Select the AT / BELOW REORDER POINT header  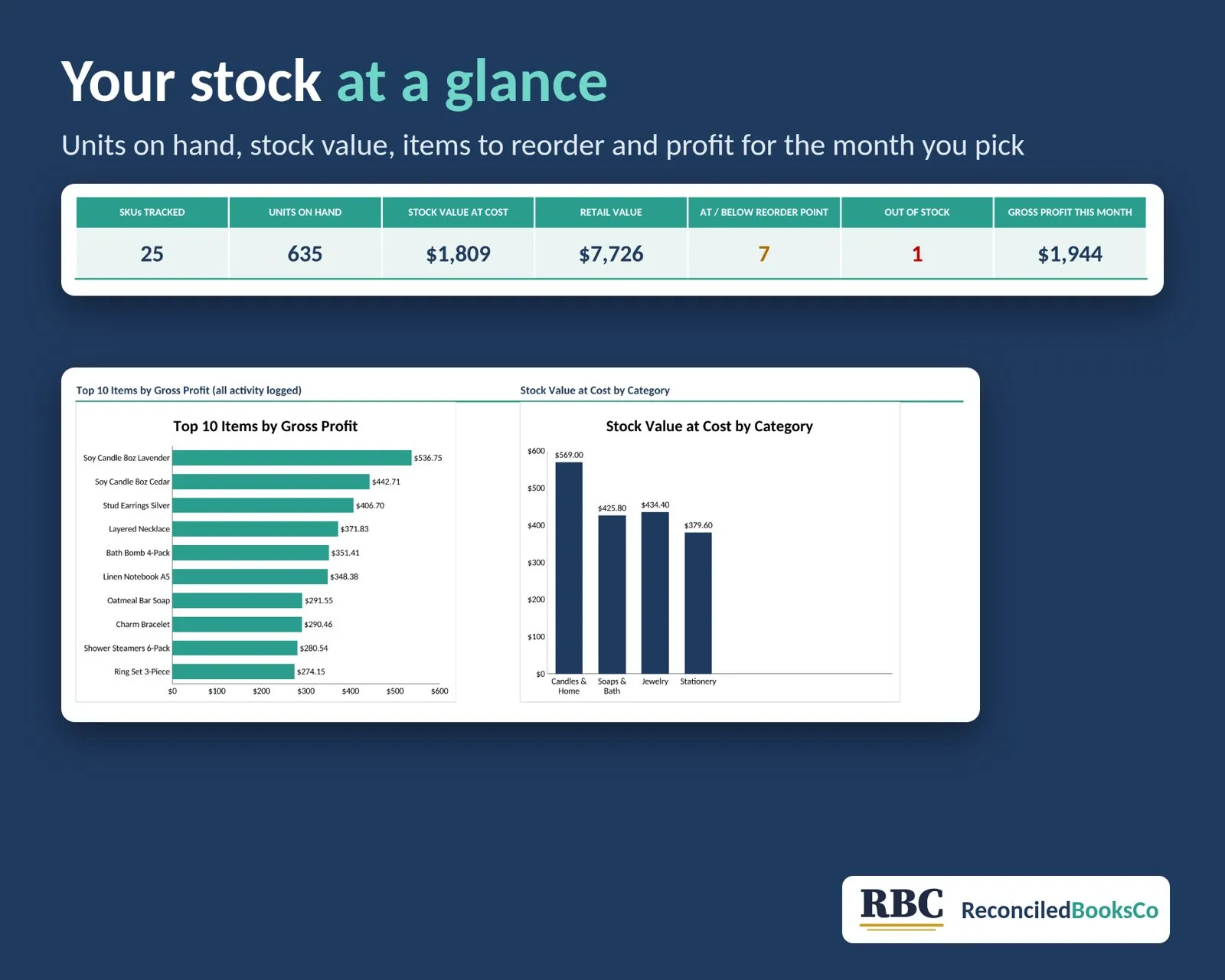764,212
